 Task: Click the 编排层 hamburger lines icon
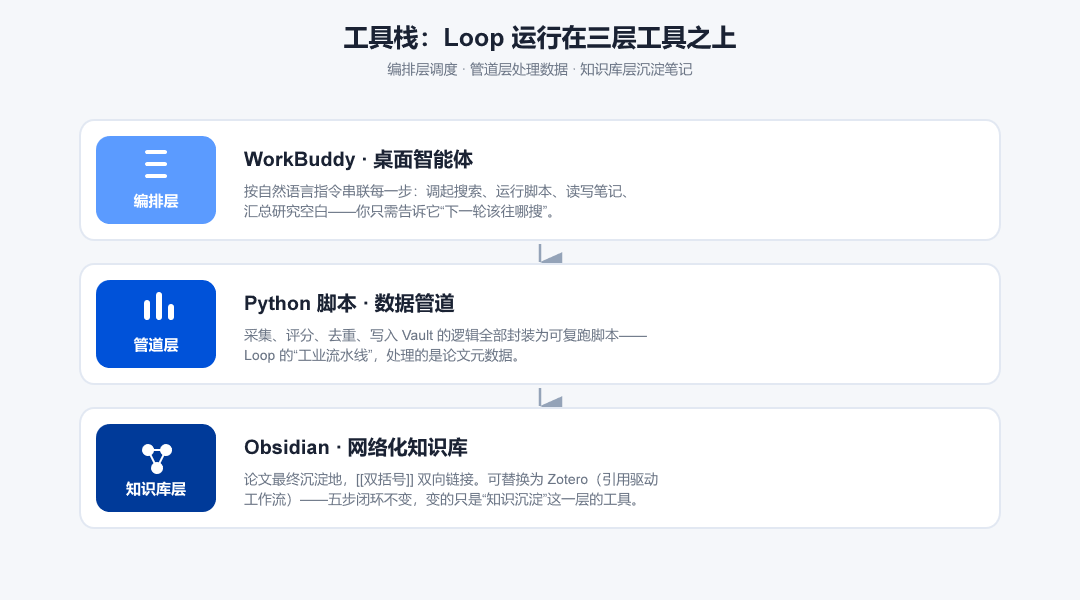pos(156,164)
